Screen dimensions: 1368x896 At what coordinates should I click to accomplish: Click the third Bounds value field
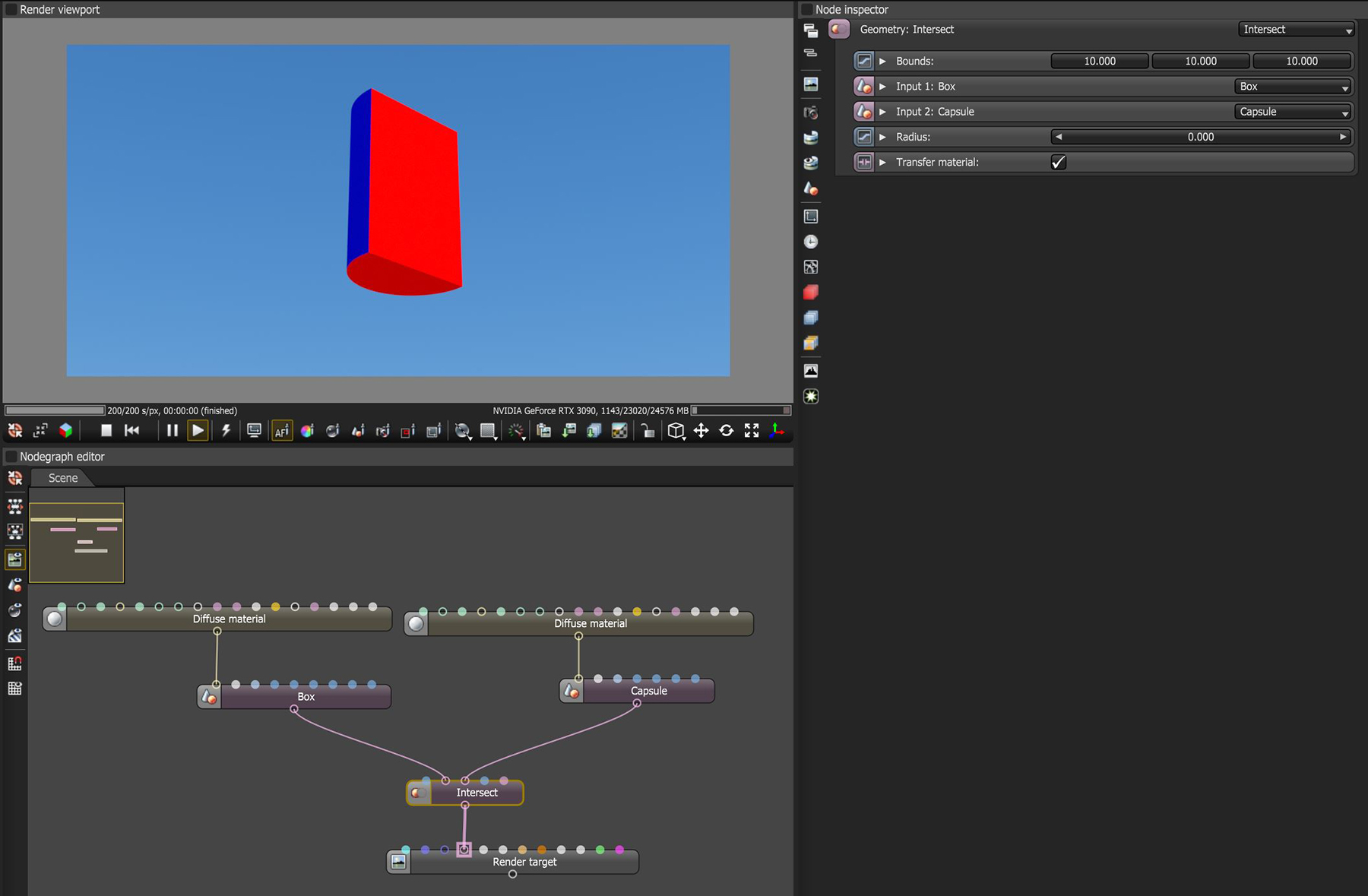pos(1302,62)
